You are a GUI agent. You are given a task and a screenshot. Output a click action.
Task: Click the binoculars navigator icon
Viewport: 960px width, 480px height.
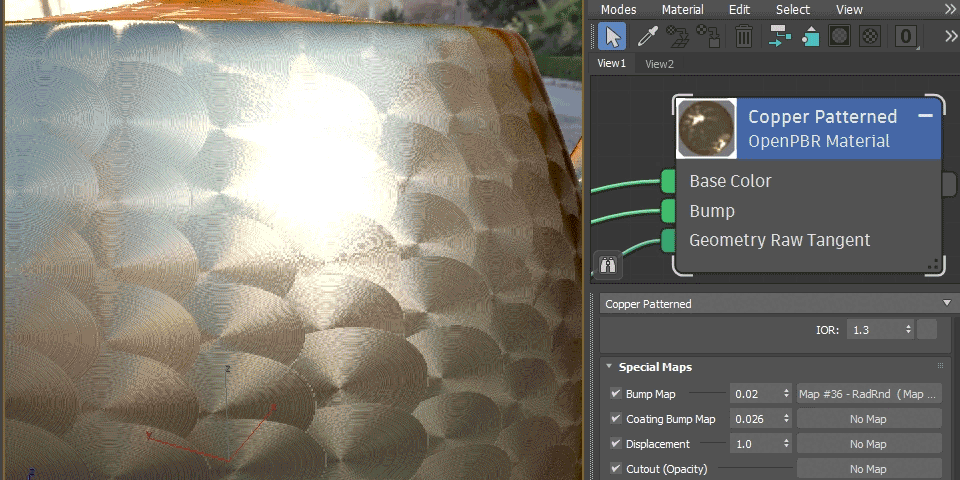pyautogui.click(x=608, y=265)
